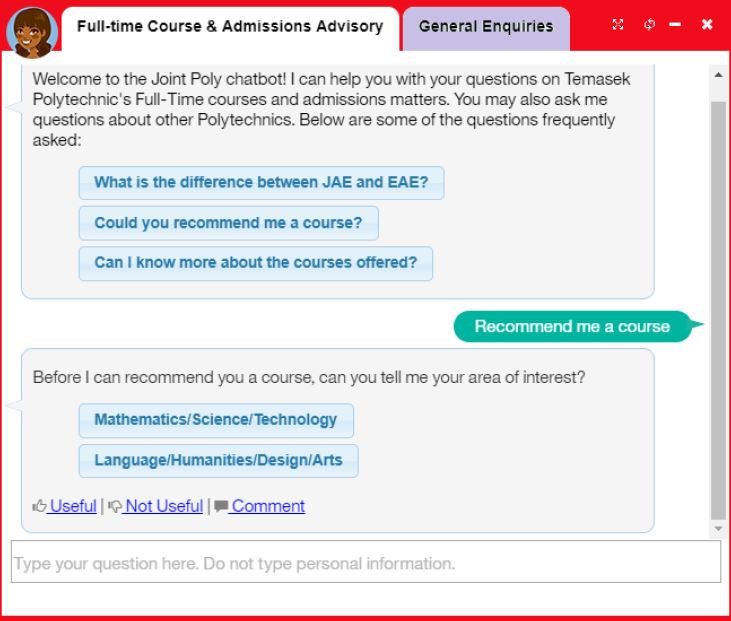Image resolution: width=731 pixels, height=621 pixels.
Task: Click the thumbs-up Useful icon
Action: pos(40,506)
